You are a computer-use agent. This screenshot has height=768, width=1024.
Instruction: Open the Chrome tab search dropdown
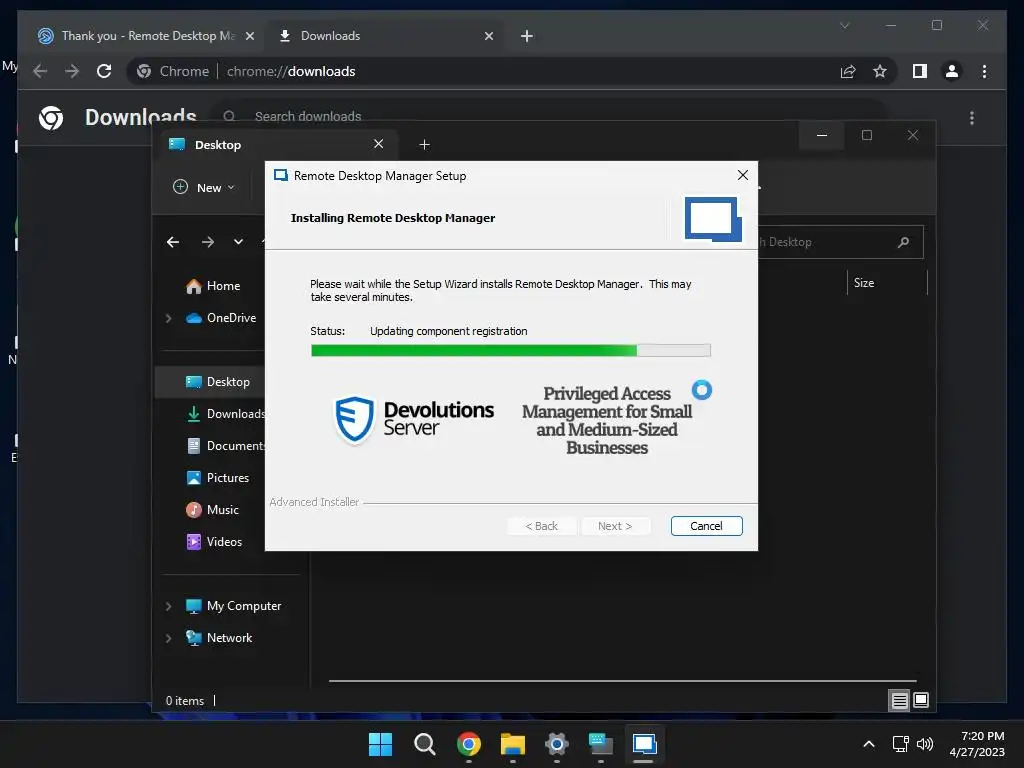coord(844,25)
